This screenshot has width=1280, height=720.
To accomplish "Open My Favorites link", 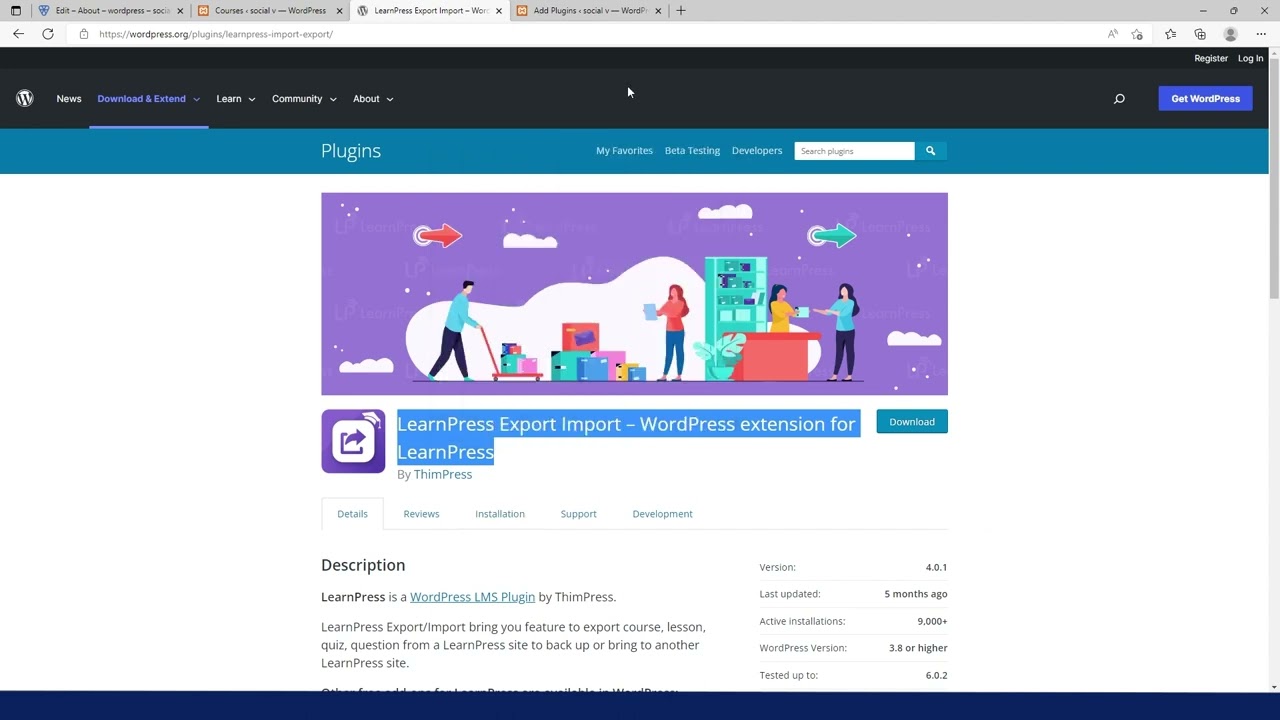I will point(624,151).
